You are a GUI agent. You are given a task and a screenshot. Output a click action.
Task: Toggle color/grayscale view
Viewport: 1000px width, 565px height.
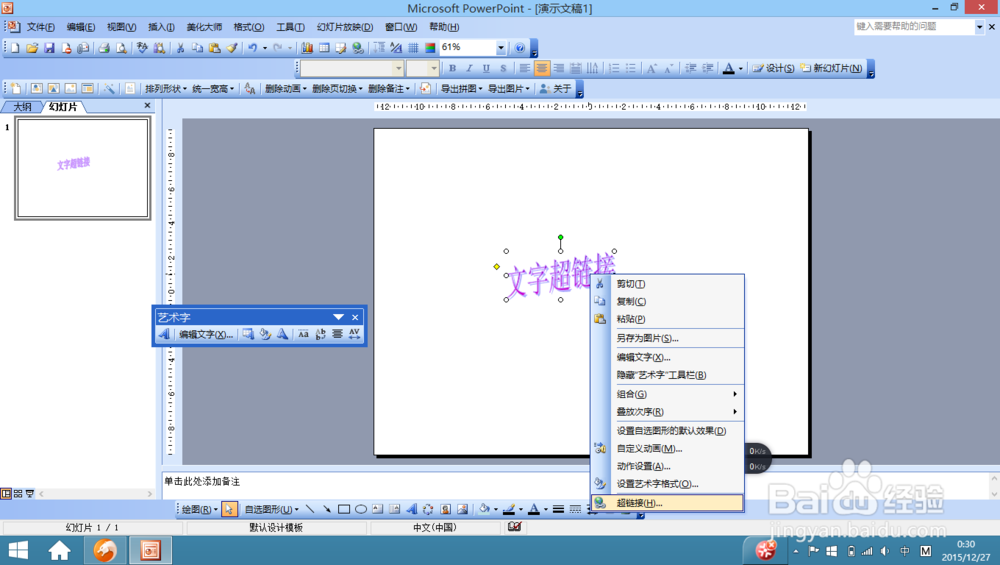coord(430,48)
